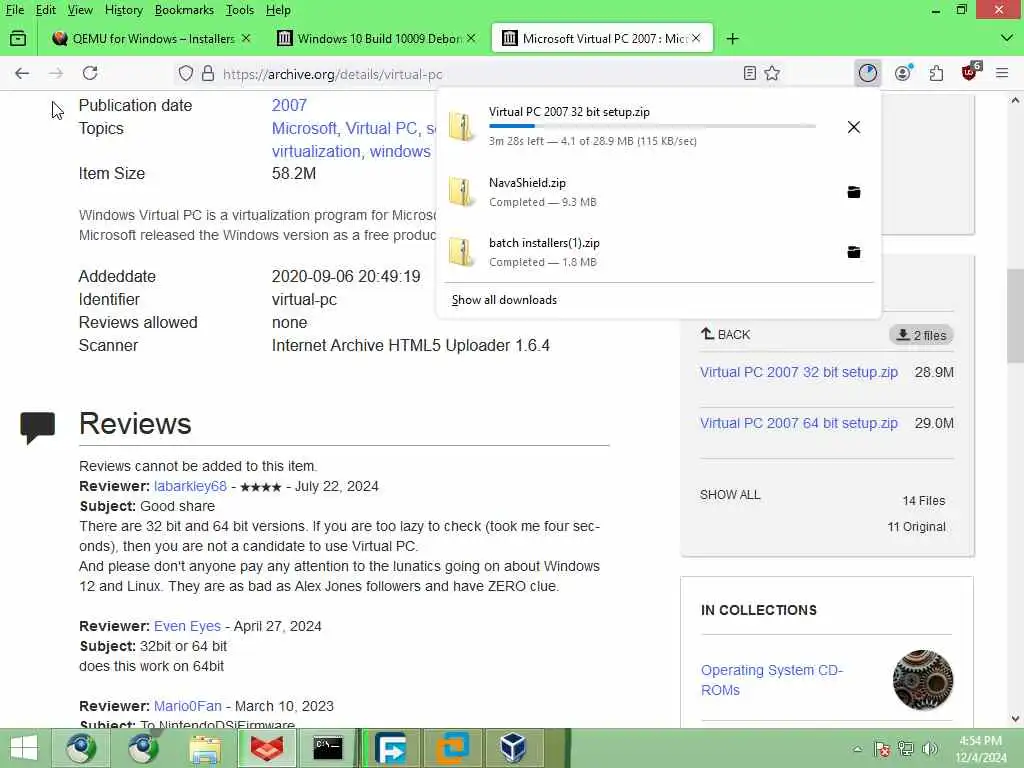This screenshot has height=768, width=1024.
Task: Open the History menu
Action: tap(123, 10)
